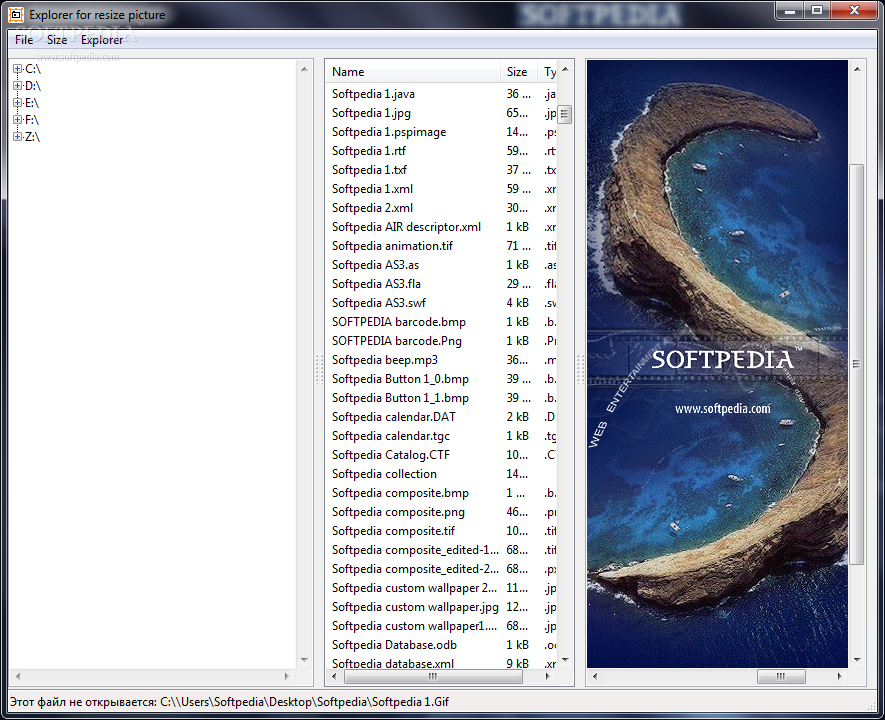Click file list vertical scrollbar thumb

[x=564, y=114]
